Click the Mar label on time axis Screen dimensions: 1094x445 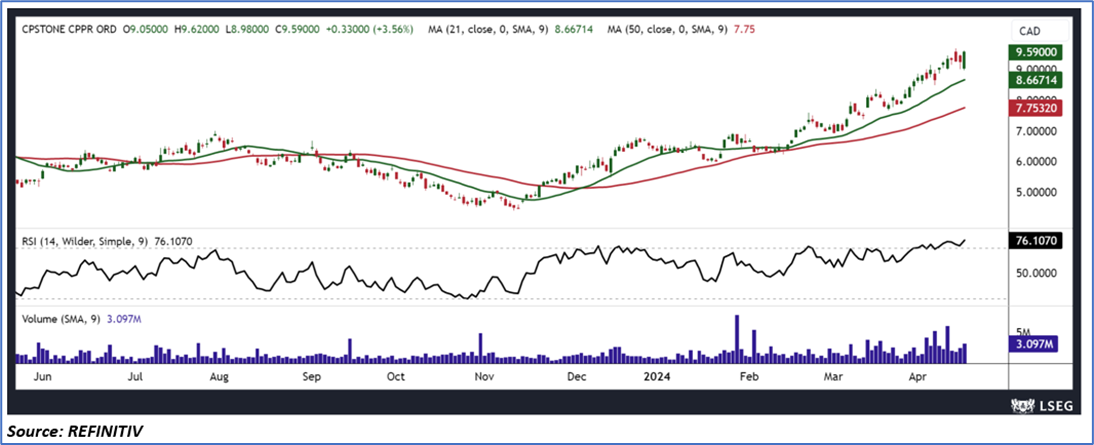832,377
